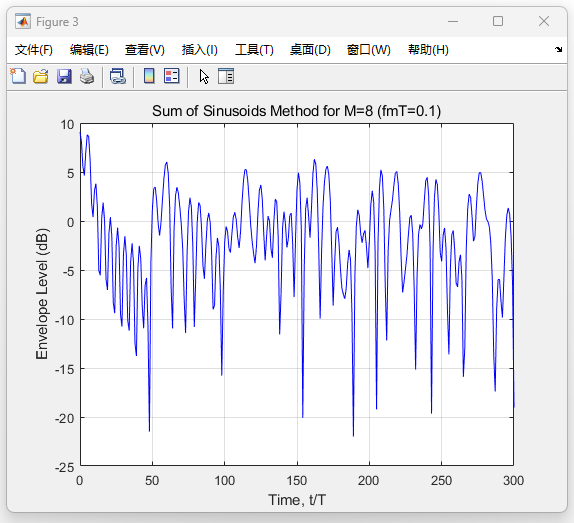Insert a legend using the toolbar icon

pyautogui.click(x=172, y=76)
